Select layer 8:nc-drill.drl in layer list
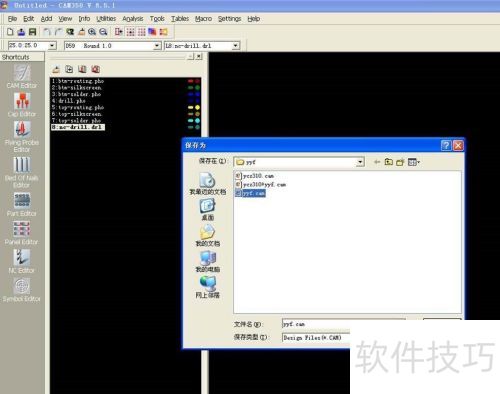The image size is (500, 394). tap(78, 127)
